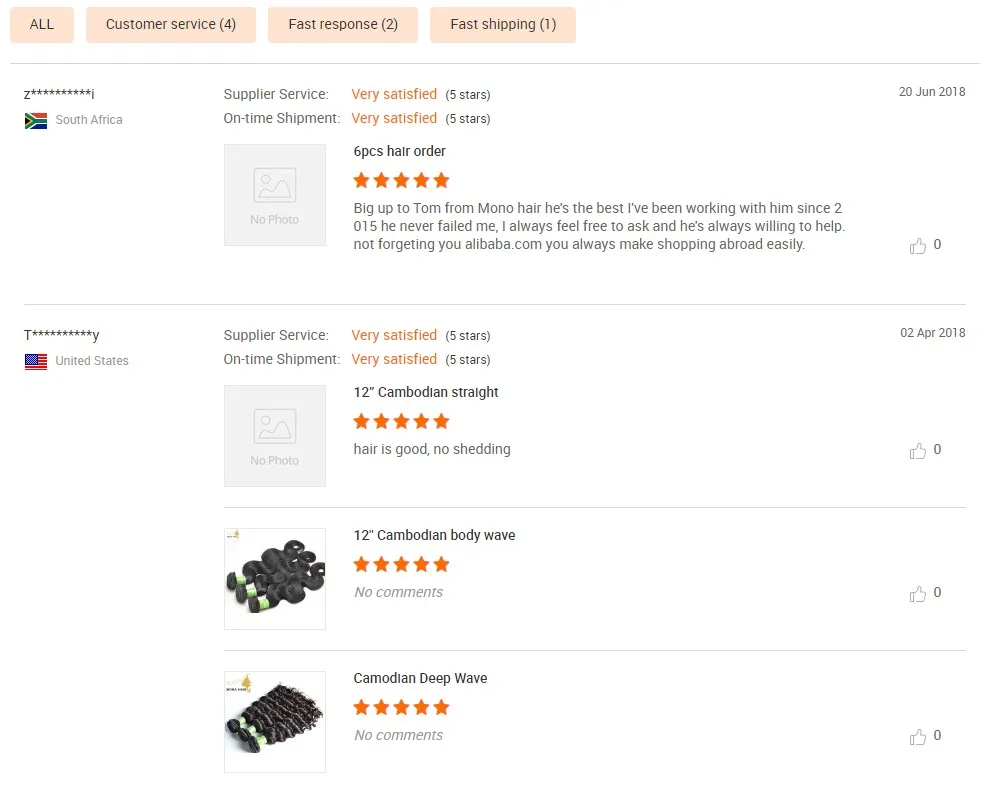Click the 12" Cambodian body wave title
Viewport: 991px width, 801px height.
434,536
